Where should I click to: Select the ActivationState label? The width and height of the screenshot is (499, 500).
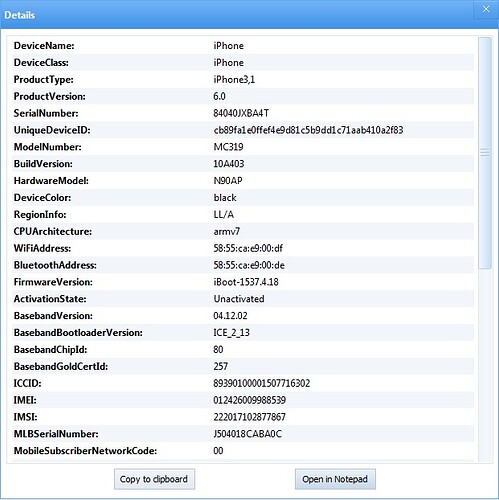tap(50, 299)
